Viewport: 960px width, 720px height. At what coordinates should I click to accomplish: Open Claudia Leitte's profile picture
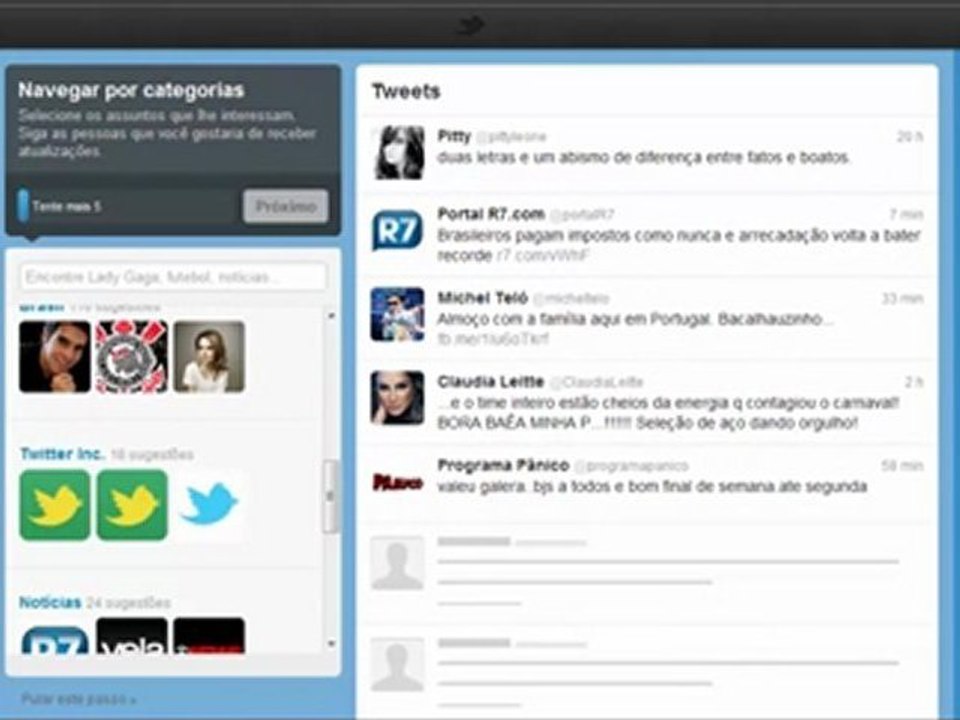tap(398, 398)
